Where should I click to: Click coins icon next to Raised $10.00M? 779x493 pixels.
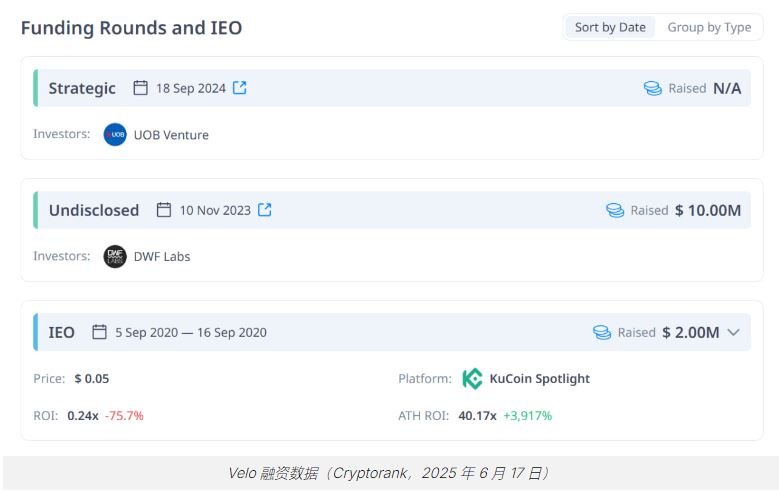[x=615, y=210]
